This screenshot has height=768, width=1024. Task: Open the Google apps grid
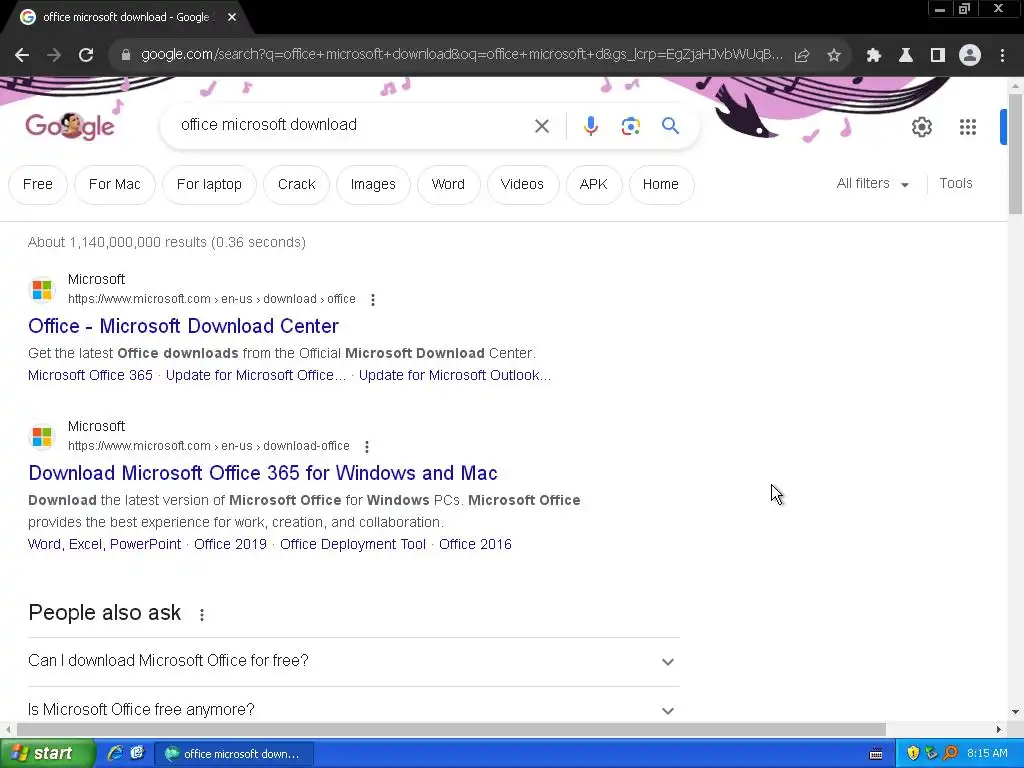[x=968, y=127]
